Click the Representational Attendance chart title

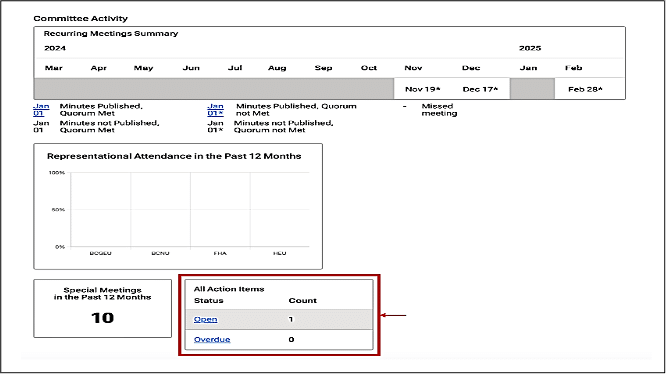pos(174,156)
